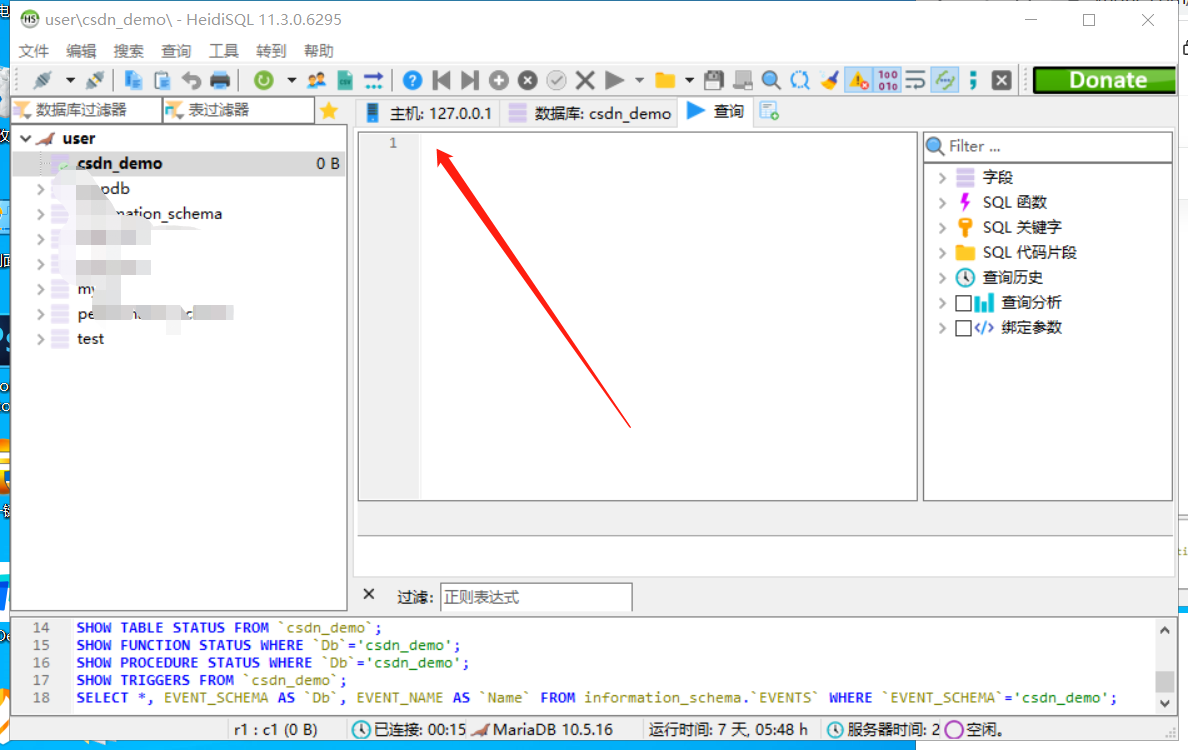Undo with the curved arrow icon
Screen dimensions: 1188x750
click(191, 80)
